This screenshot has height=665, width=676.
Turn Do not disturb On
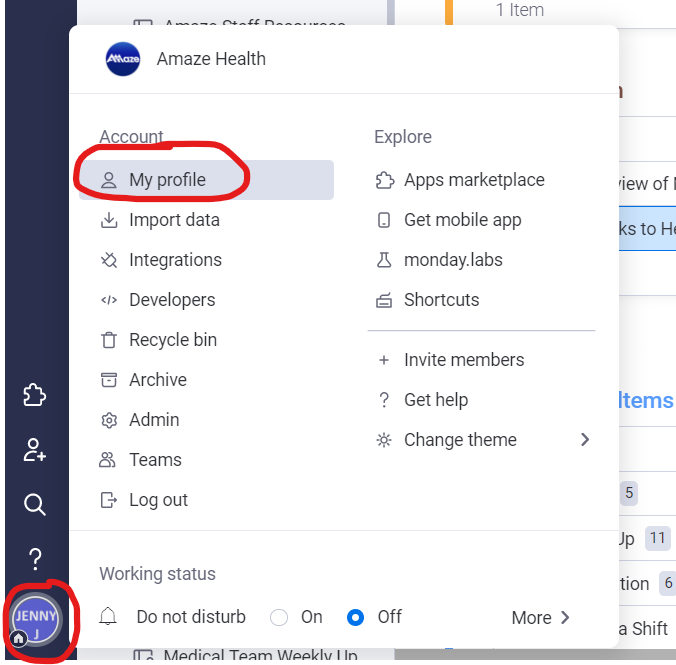point(279,617)
